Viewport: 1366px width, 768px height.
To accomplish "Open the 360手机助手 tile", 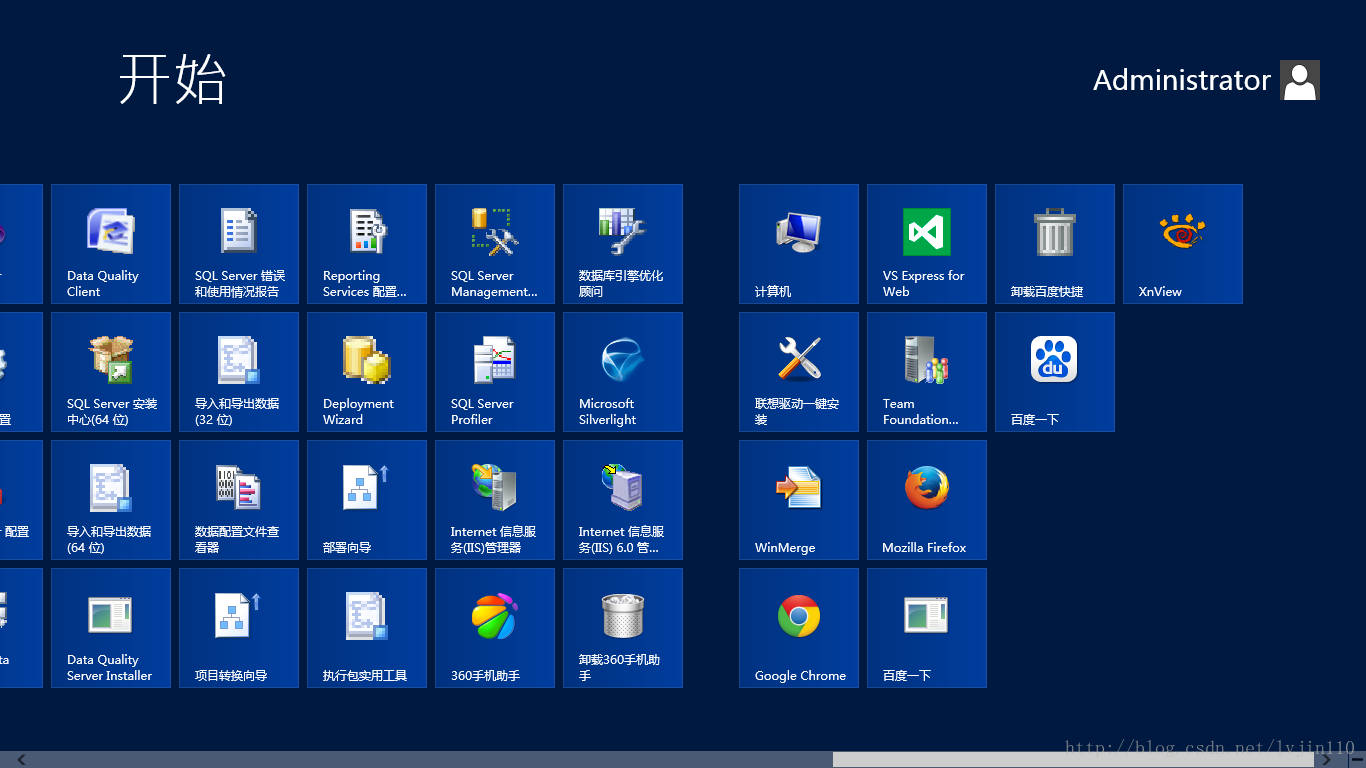I will pos(495,628).
